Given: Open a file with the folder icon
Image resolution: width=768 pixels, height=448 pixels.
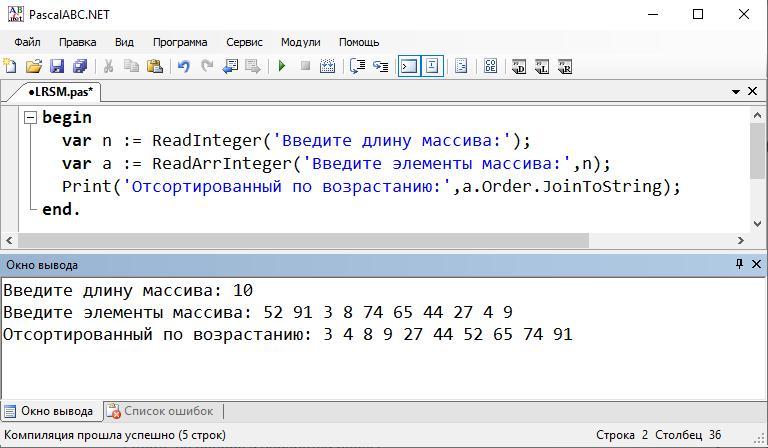Looking at the screenshot, I should 33,66.
